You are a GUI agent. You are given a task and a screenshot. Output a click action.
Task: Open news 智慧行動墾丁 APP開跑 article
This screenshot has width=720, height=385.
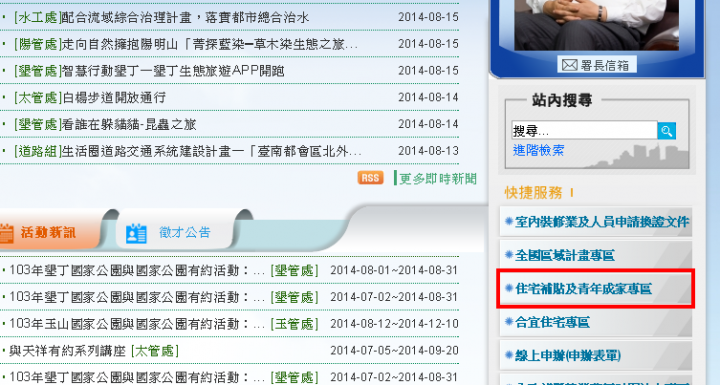point(173,71)
